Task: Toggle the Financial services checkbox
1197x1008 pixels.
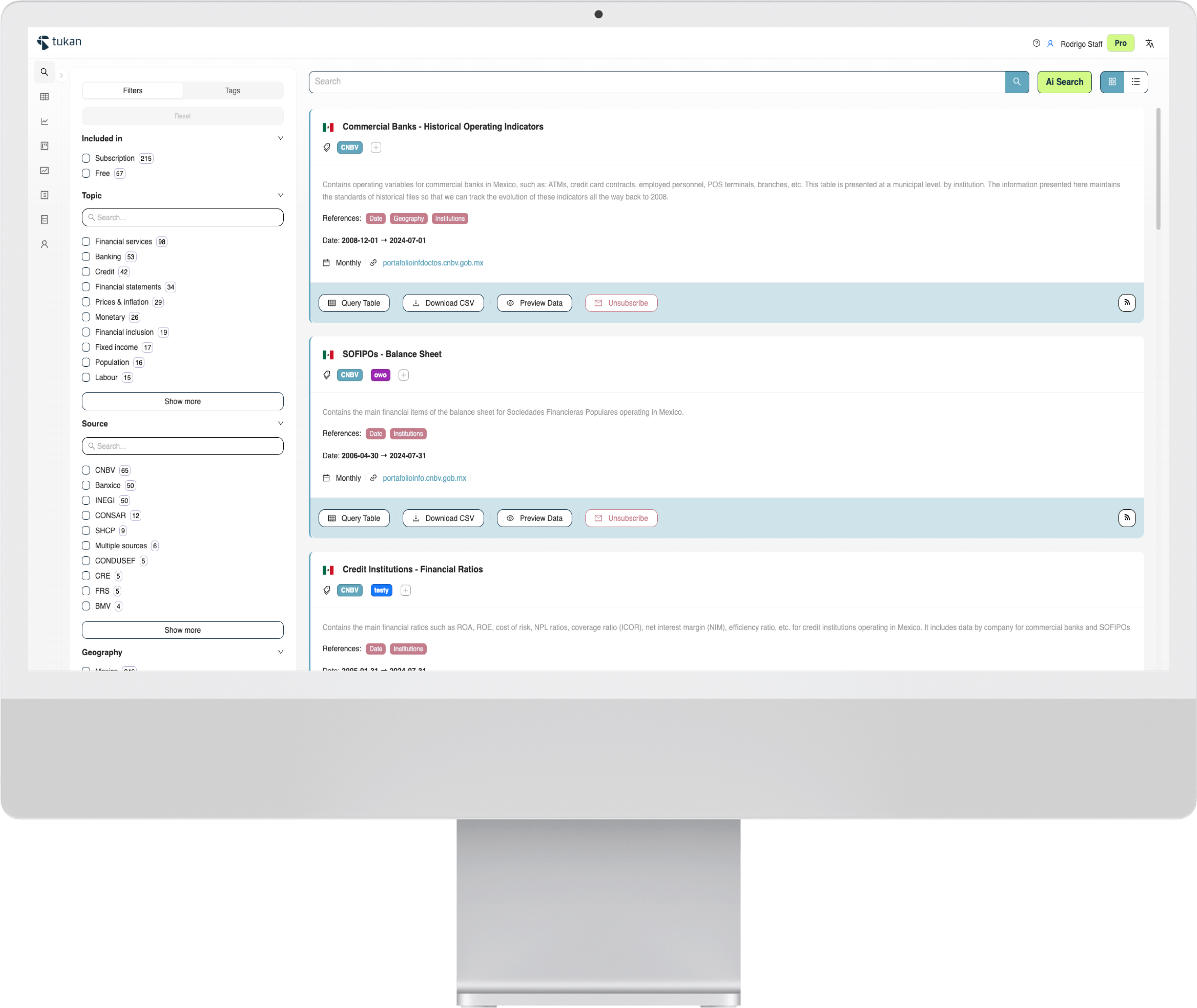Action: tap(86, 241)
